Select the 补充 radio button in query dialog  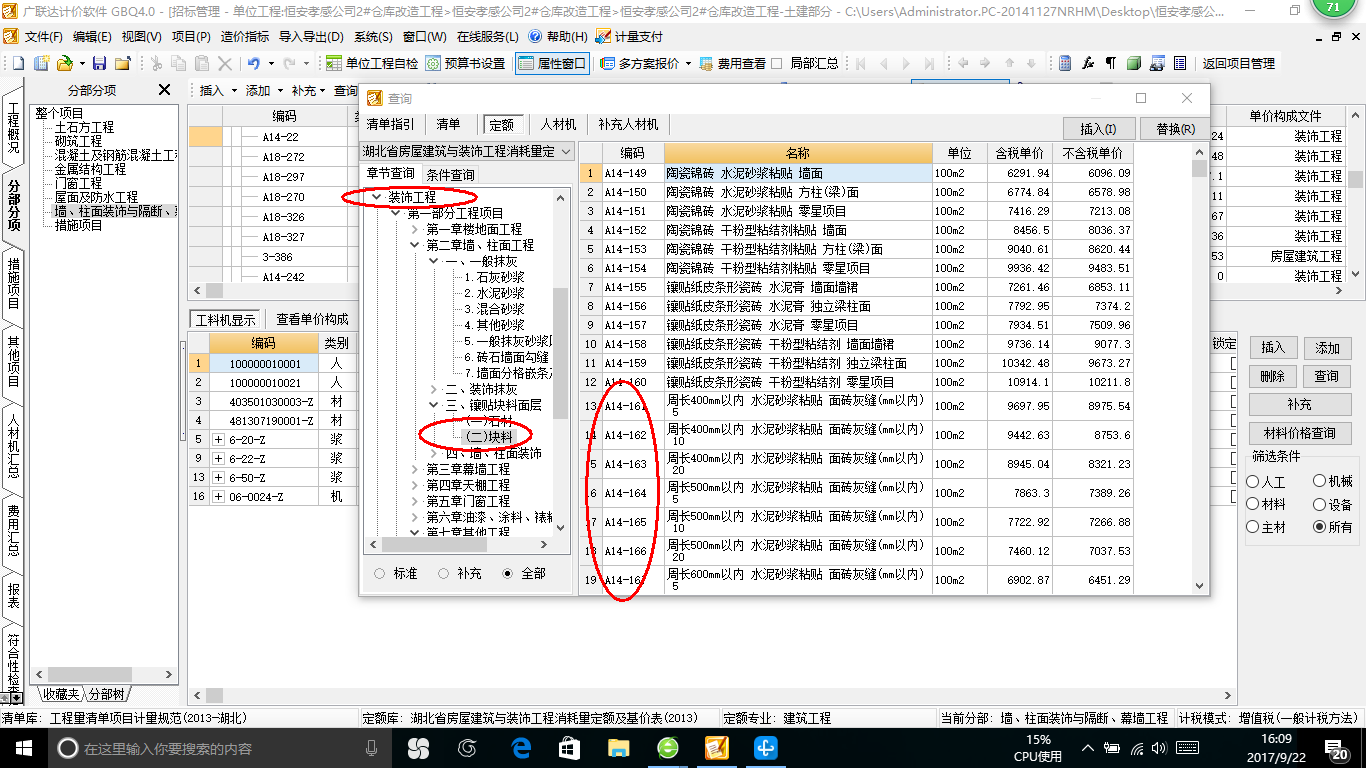click(x=443, y=574)
